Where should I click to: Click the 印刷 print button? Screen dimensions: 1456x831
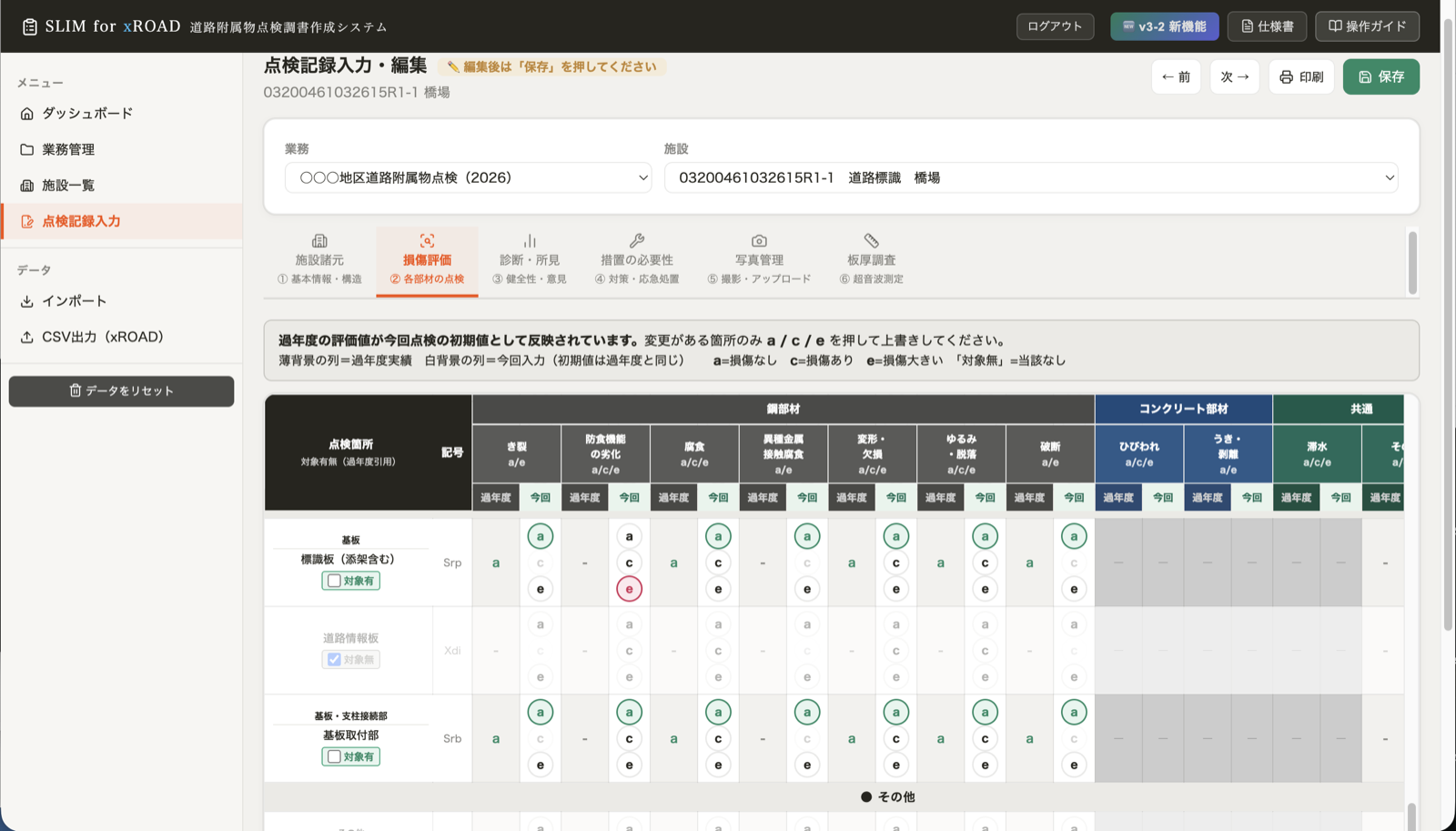click(x=1301, y=77)
